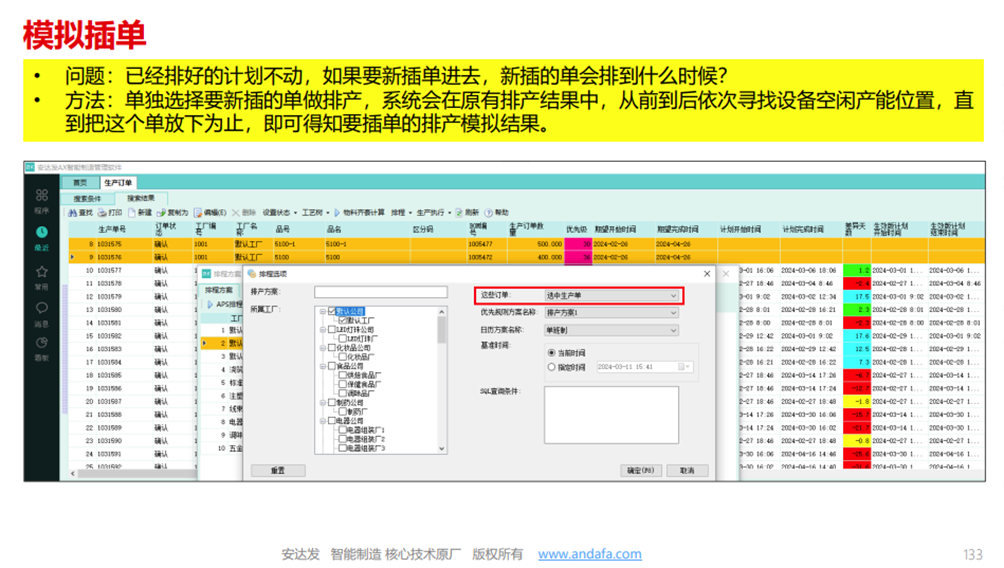Switch to the 生产订单 tab
The width and height of the screenshot is (1004, 568).
click(118, 183)
